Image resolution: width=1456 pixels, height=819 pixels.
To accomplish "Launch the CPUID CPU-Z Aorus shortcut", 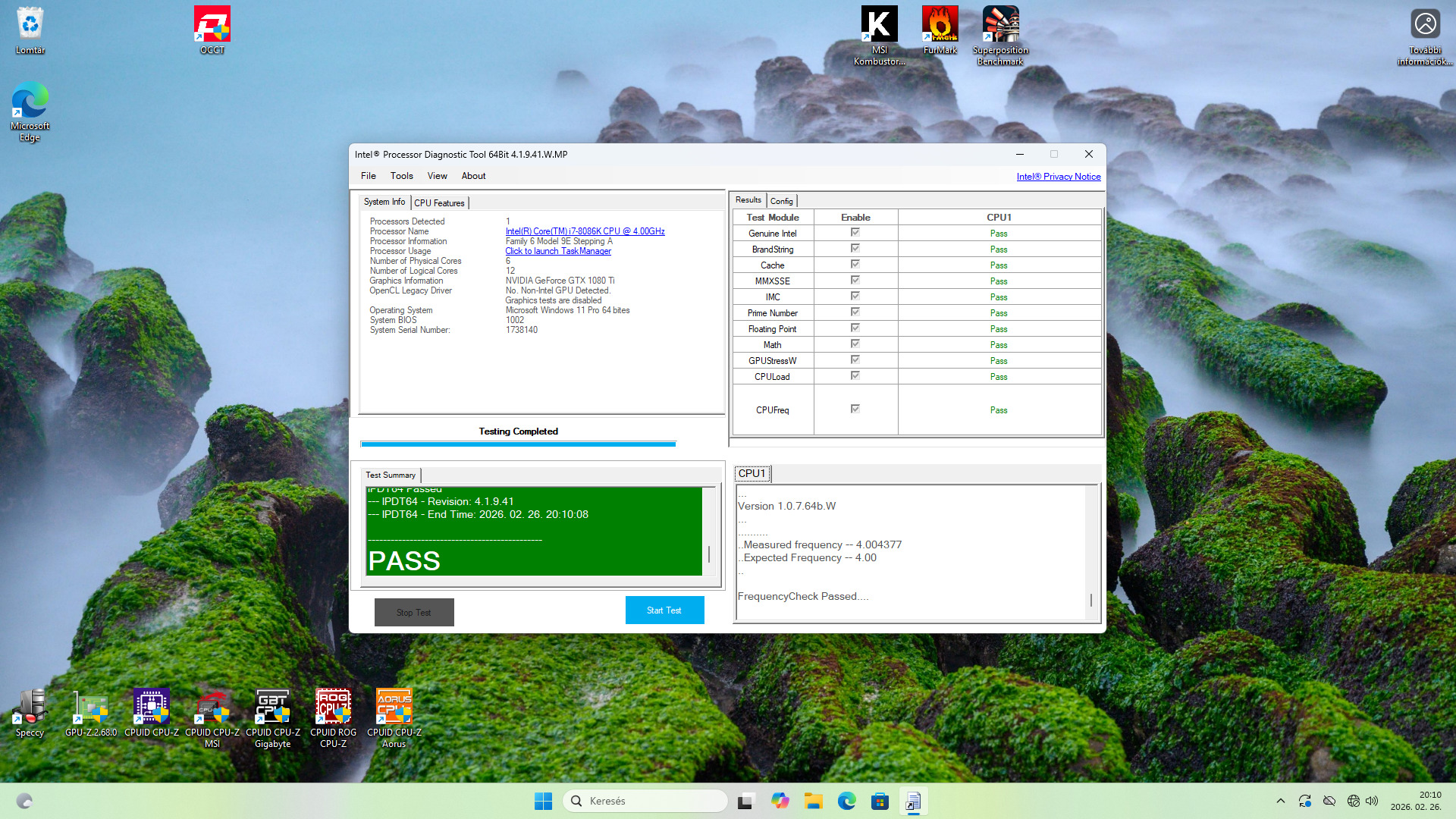I will pos(394,711).
